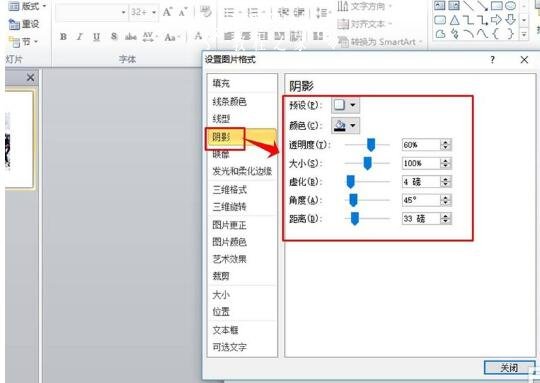Click the 距离 distance slider handle

[355, 218]
